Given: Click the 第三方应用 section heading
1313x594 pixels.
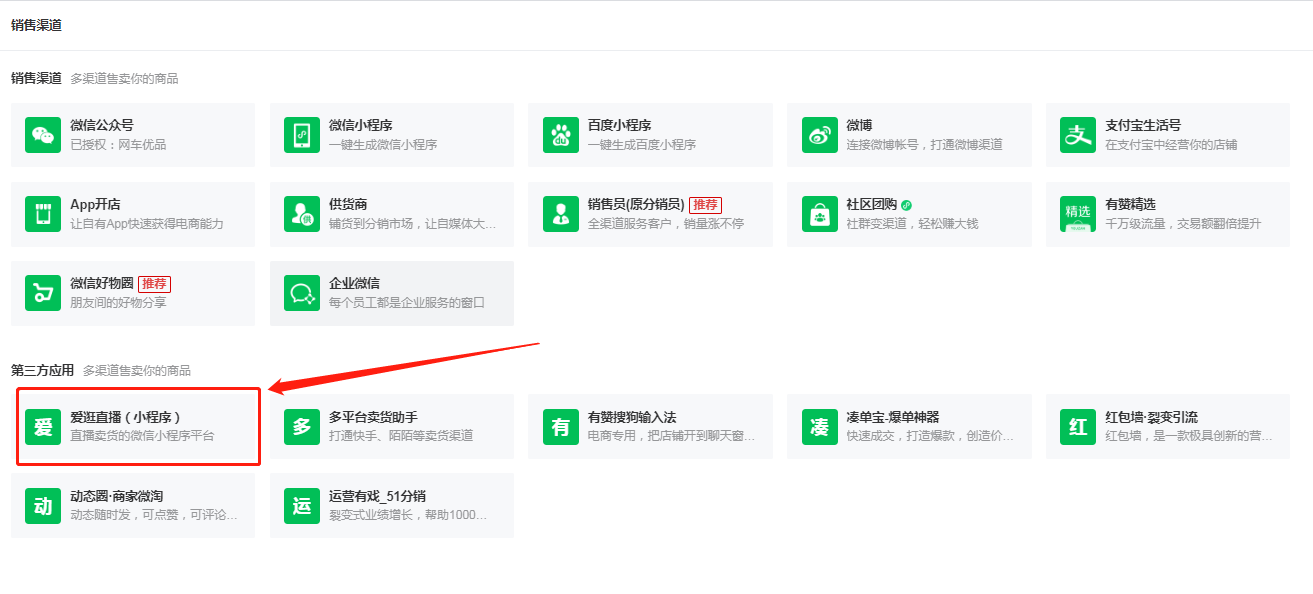Looking at the screenshot, I should 42,370.
